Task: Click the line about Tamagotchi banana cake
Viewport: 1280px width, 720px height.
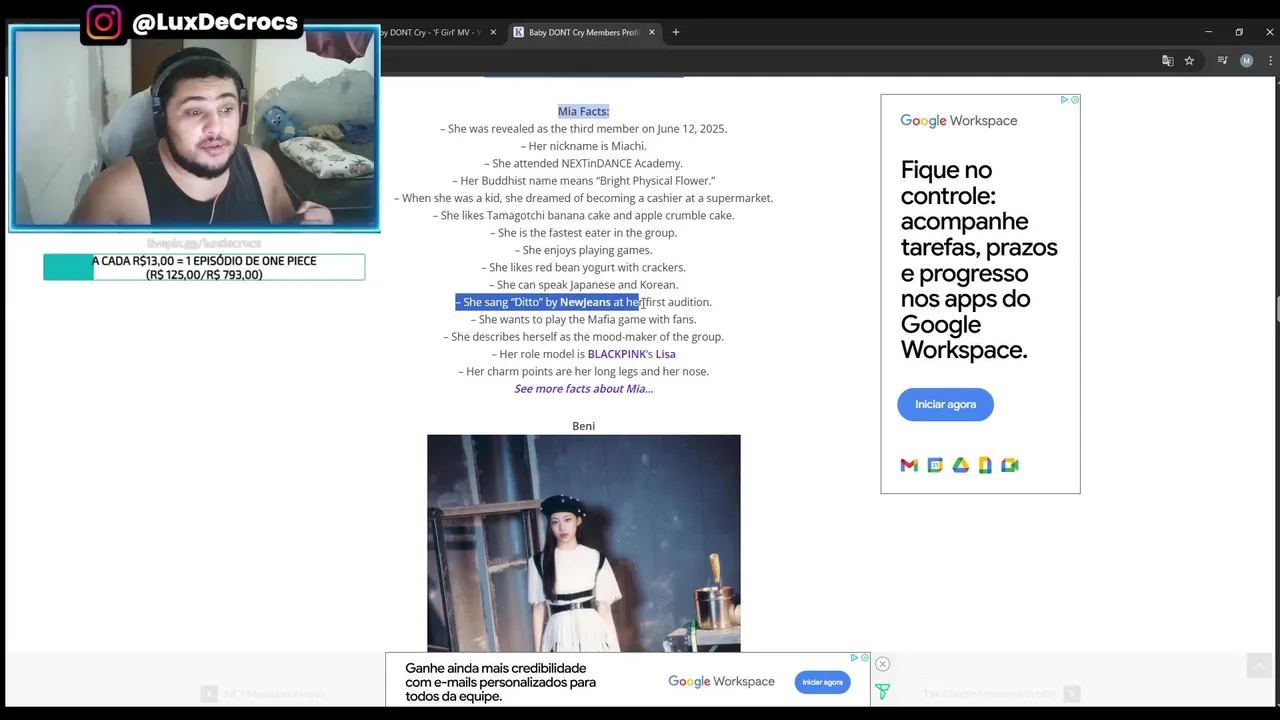Action: (584, 216)
